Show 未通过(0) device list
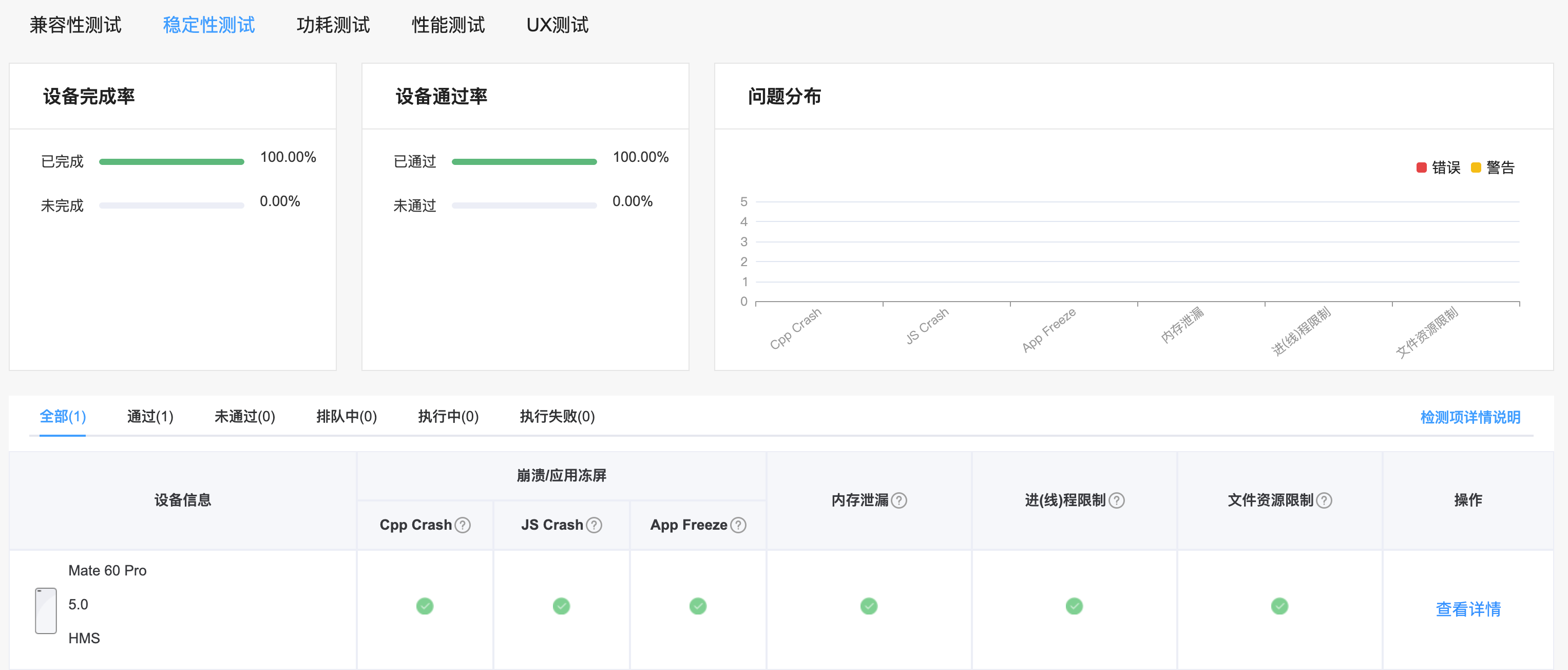Image resolution: width=1568 pixels, height=670 pixels. (245, 417)
